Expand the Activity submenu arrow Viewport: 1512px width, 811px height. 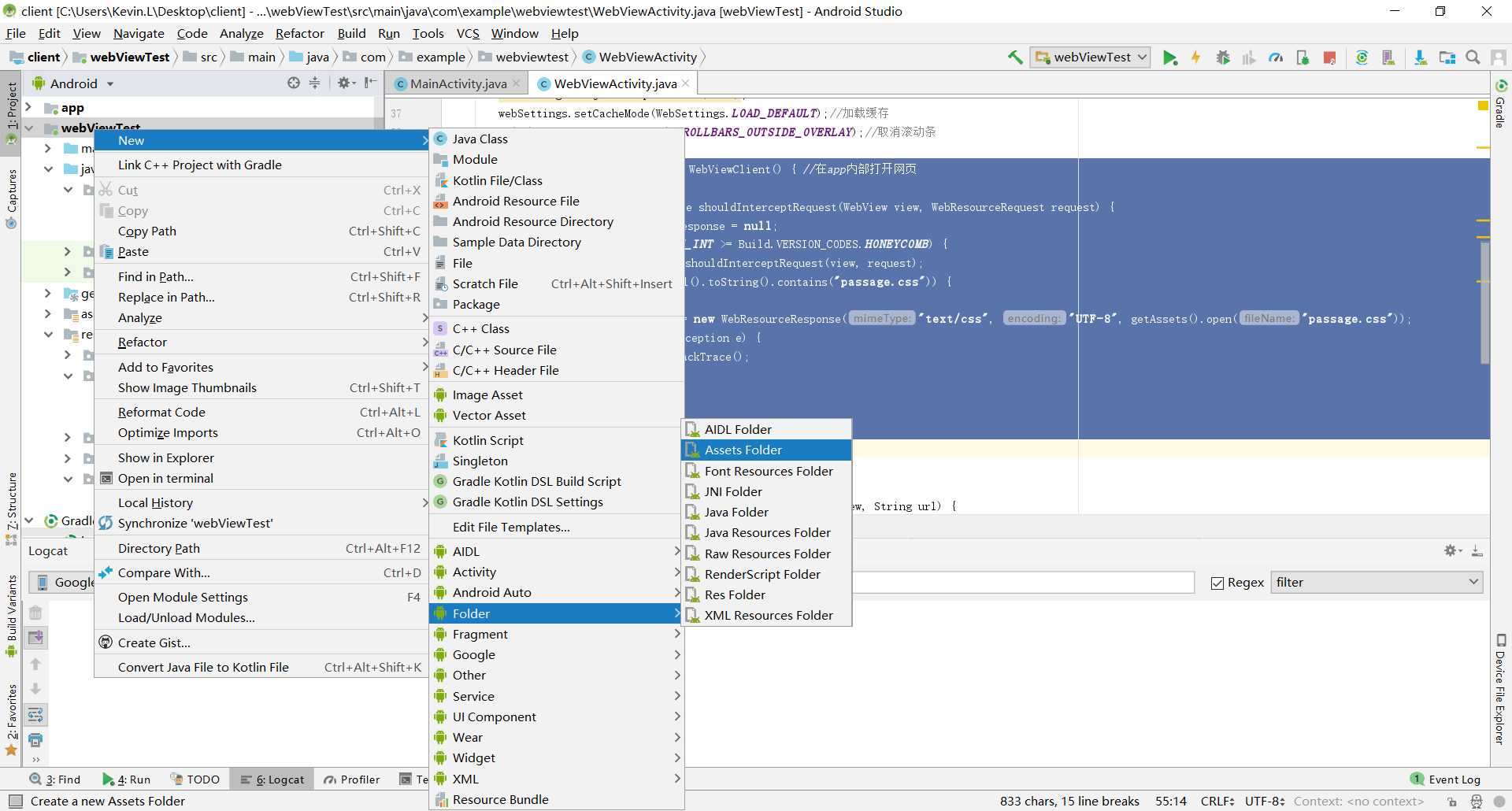[x=676, y=572]
